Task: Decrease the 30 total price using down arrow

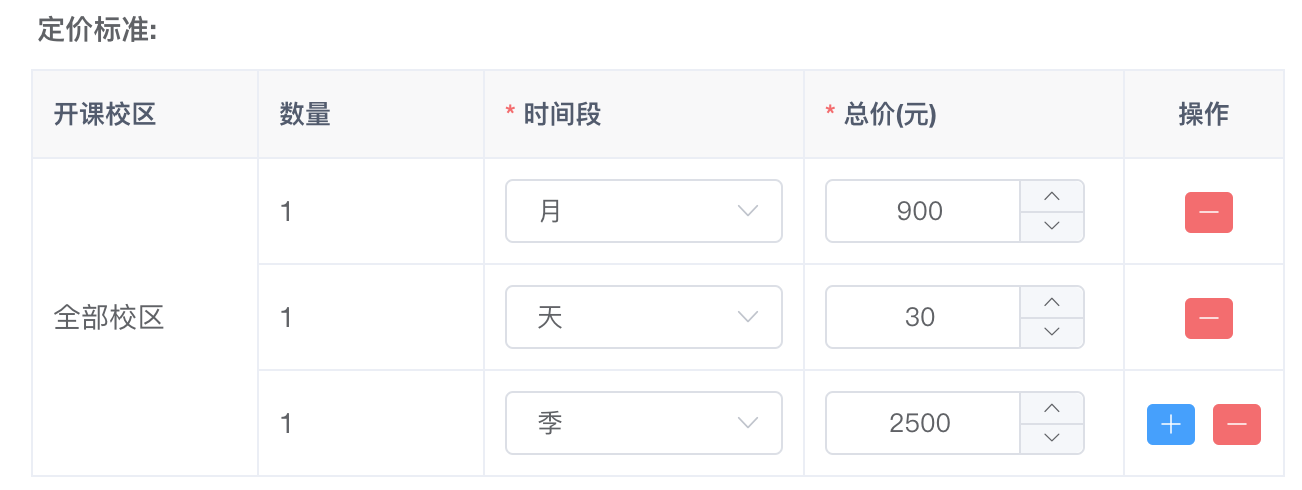Action: 1051,333
